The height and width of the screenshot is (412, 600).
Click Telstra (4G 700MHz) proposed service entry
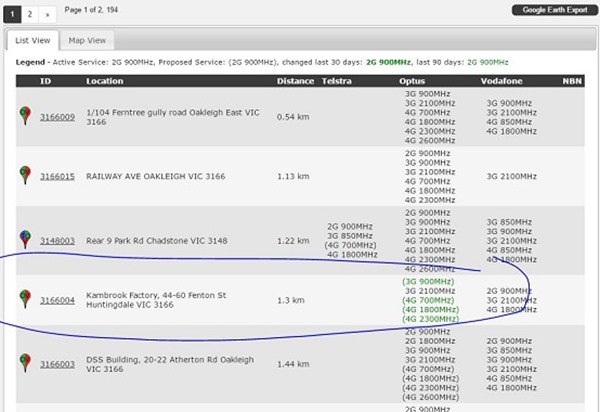[x=350, y=245]
